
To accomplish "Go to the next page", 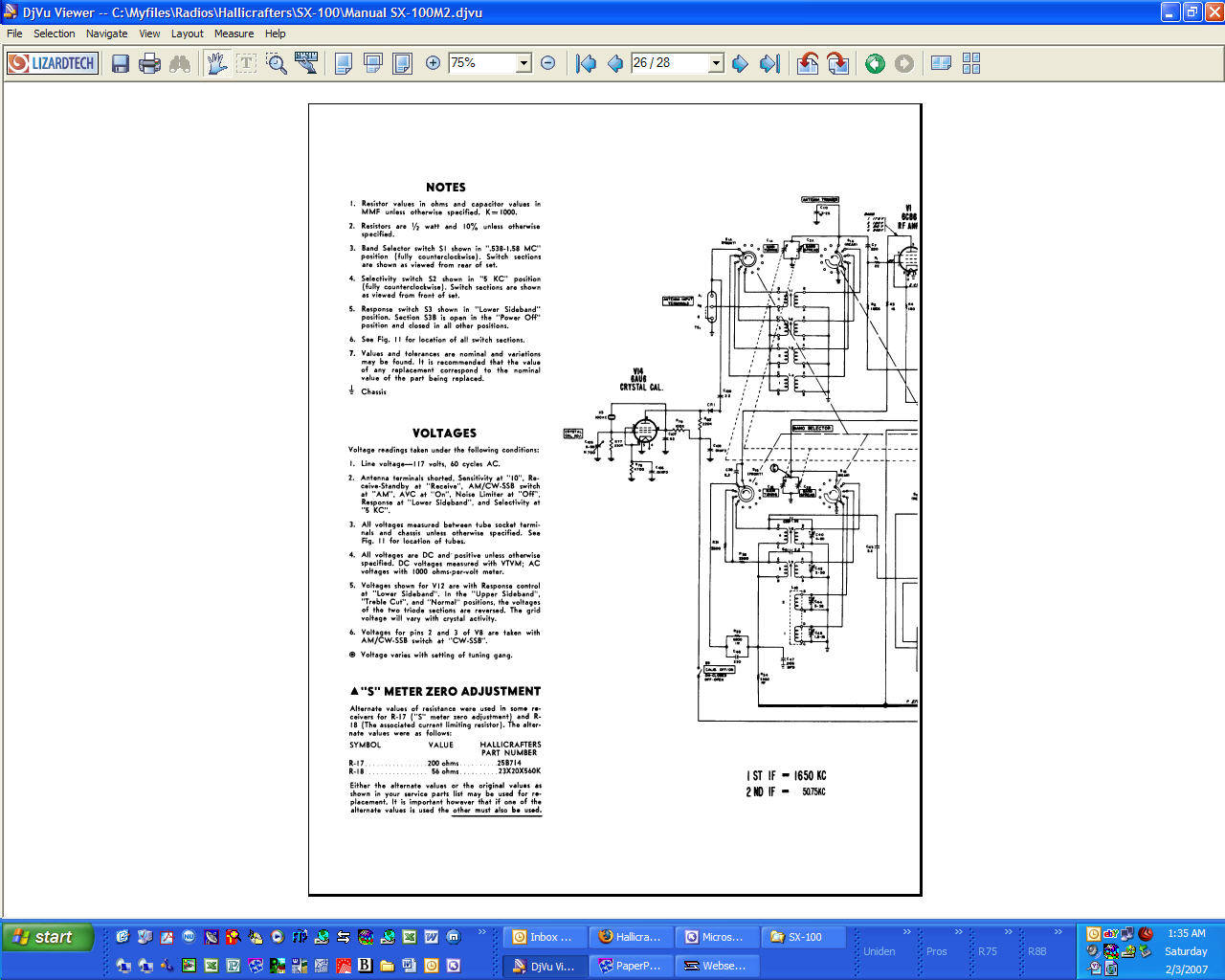I will point(740,63).
